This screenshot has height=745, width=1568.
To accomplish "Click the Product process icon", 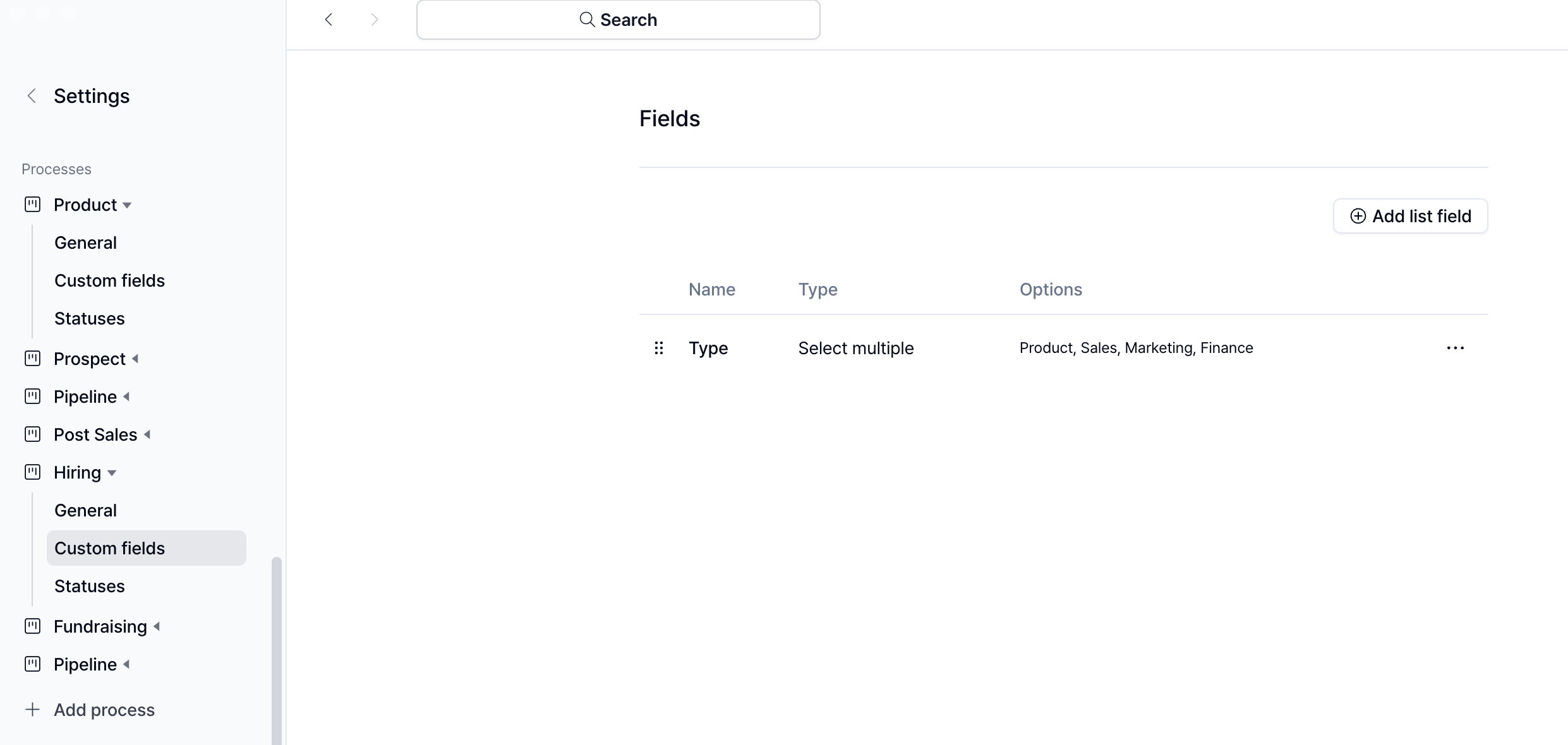I will click(32, 204).
